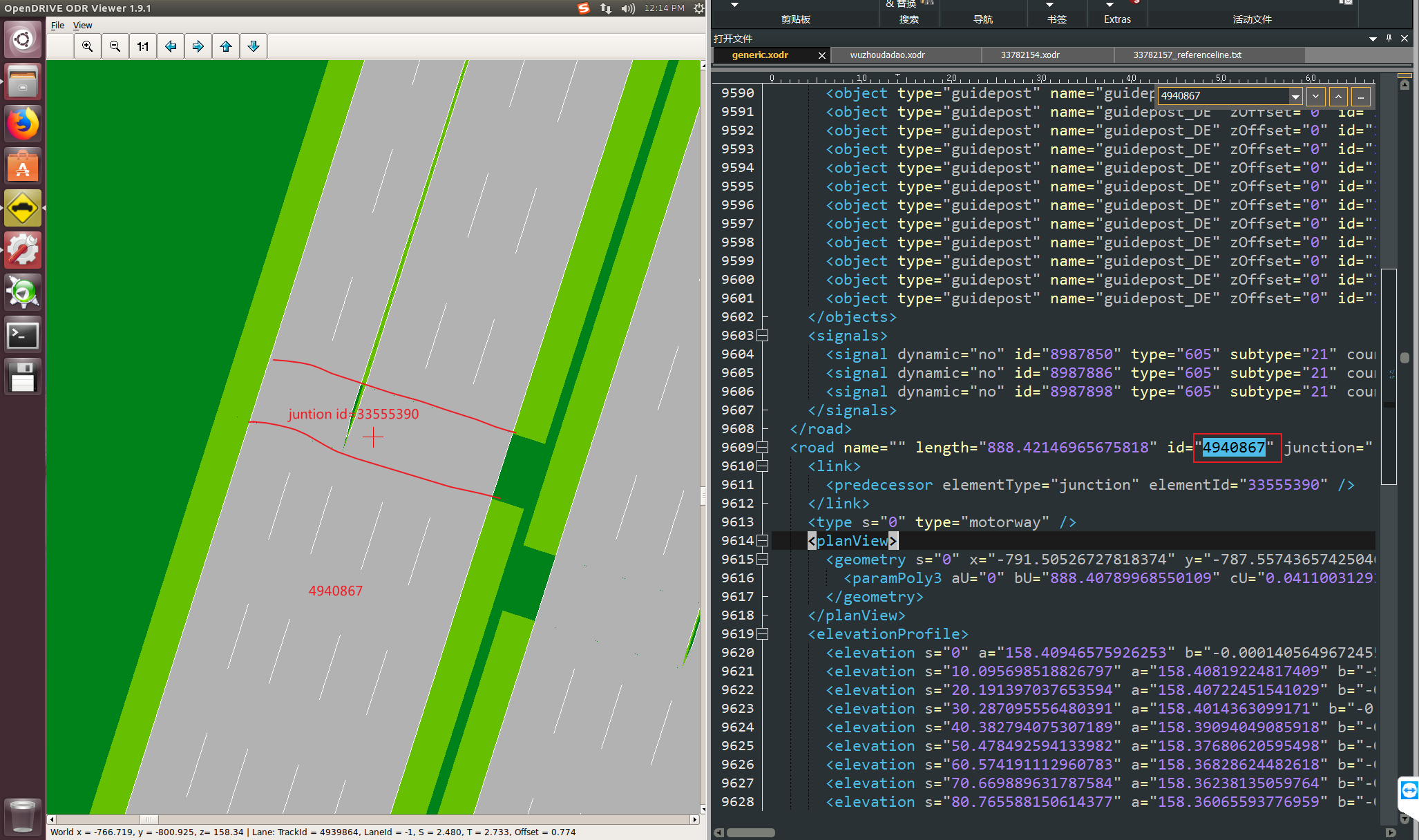This screenshot has width=1419, height=840.
Task: Open the View menu
Action: click(82, 26)
